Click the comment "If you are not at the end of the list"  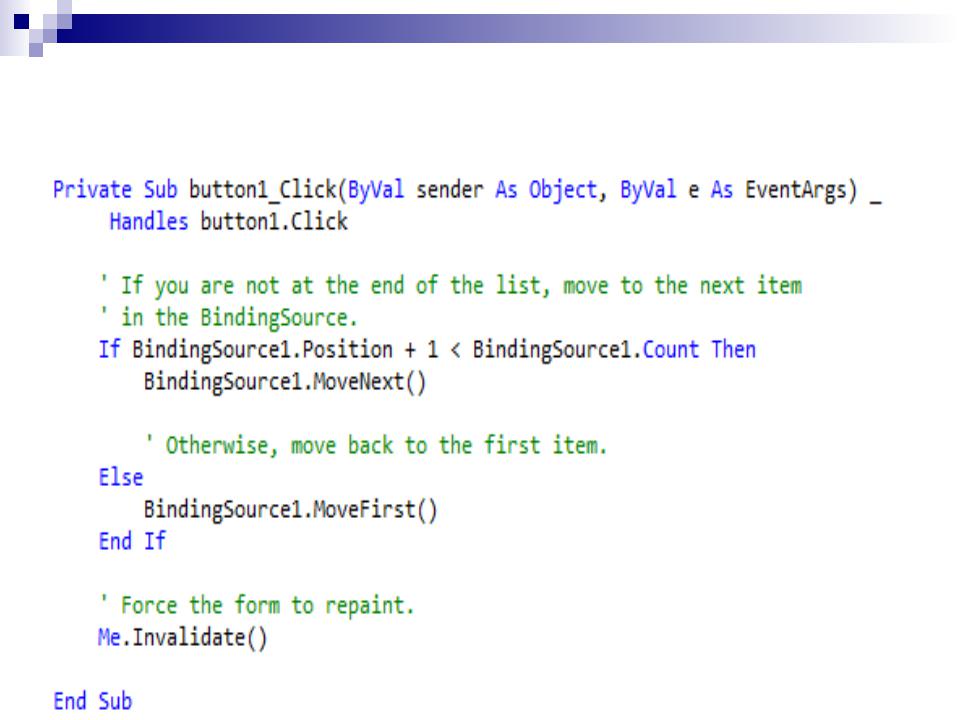click(x=331, y=286)
